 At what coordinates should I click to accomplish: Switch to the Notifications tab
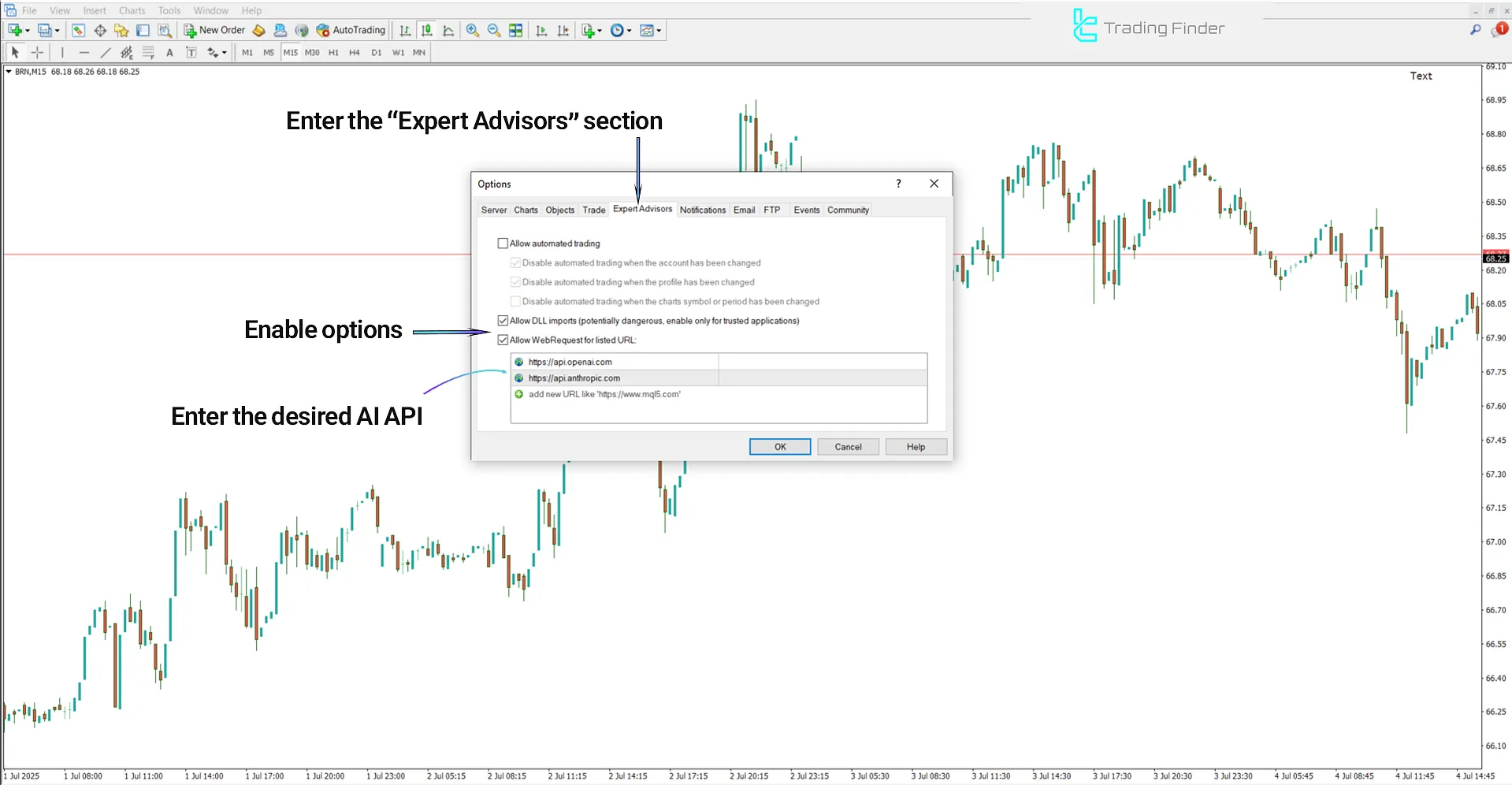[x=702, y=210]
